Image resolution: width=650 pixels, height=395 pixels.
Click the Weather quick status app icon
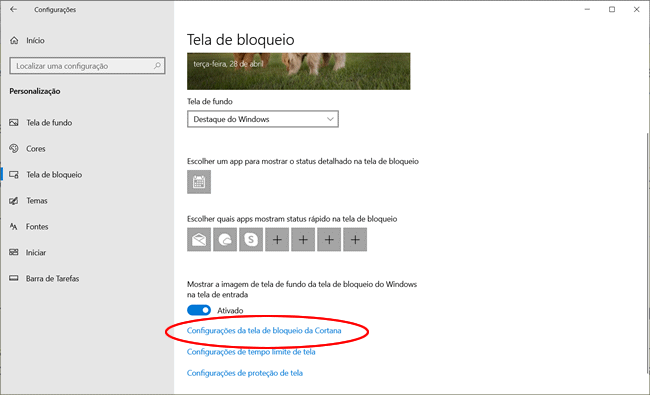click(225, 240)
